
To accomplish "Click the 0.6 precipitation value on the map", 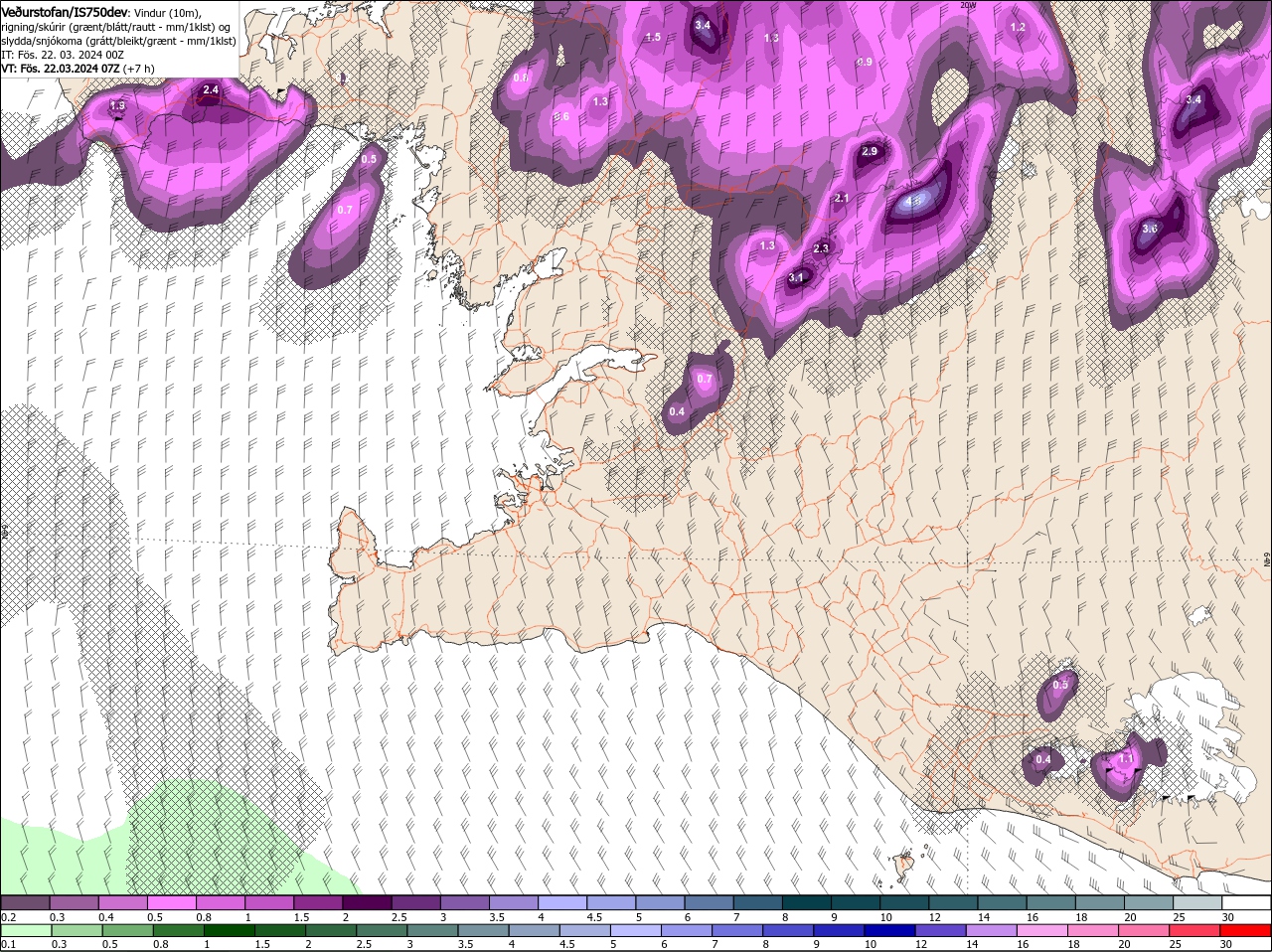I will pyautogui.click(x=561, y=116).
